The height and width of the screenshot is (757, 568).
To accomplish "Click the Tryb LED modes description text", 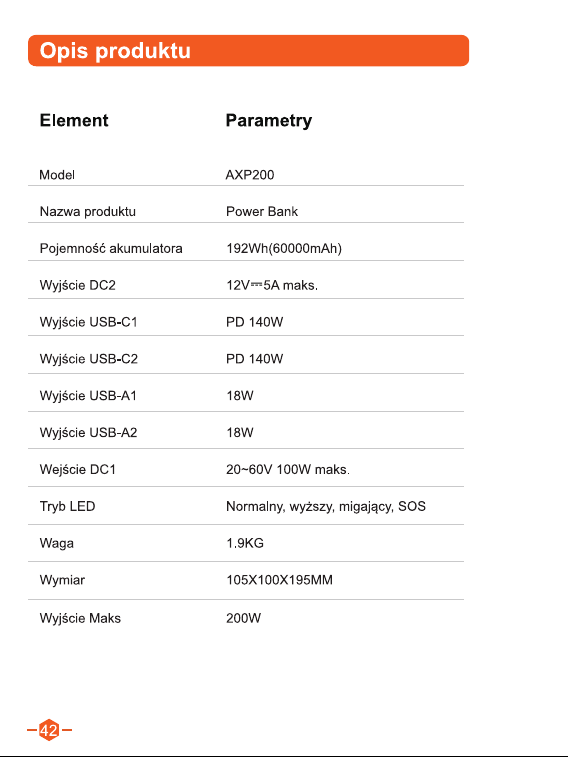I will pos(326,506).
